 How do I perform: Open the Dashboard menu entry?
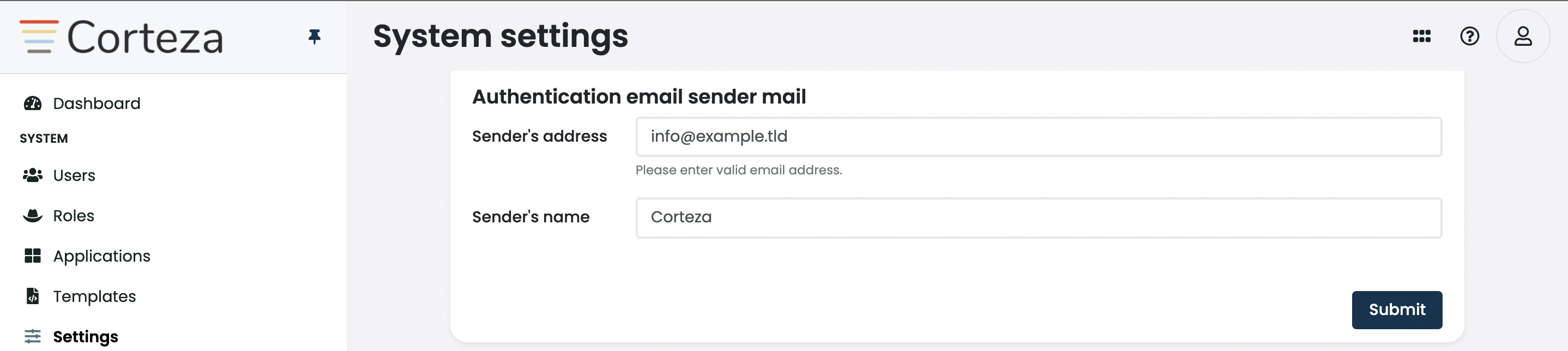coord(96,103)
